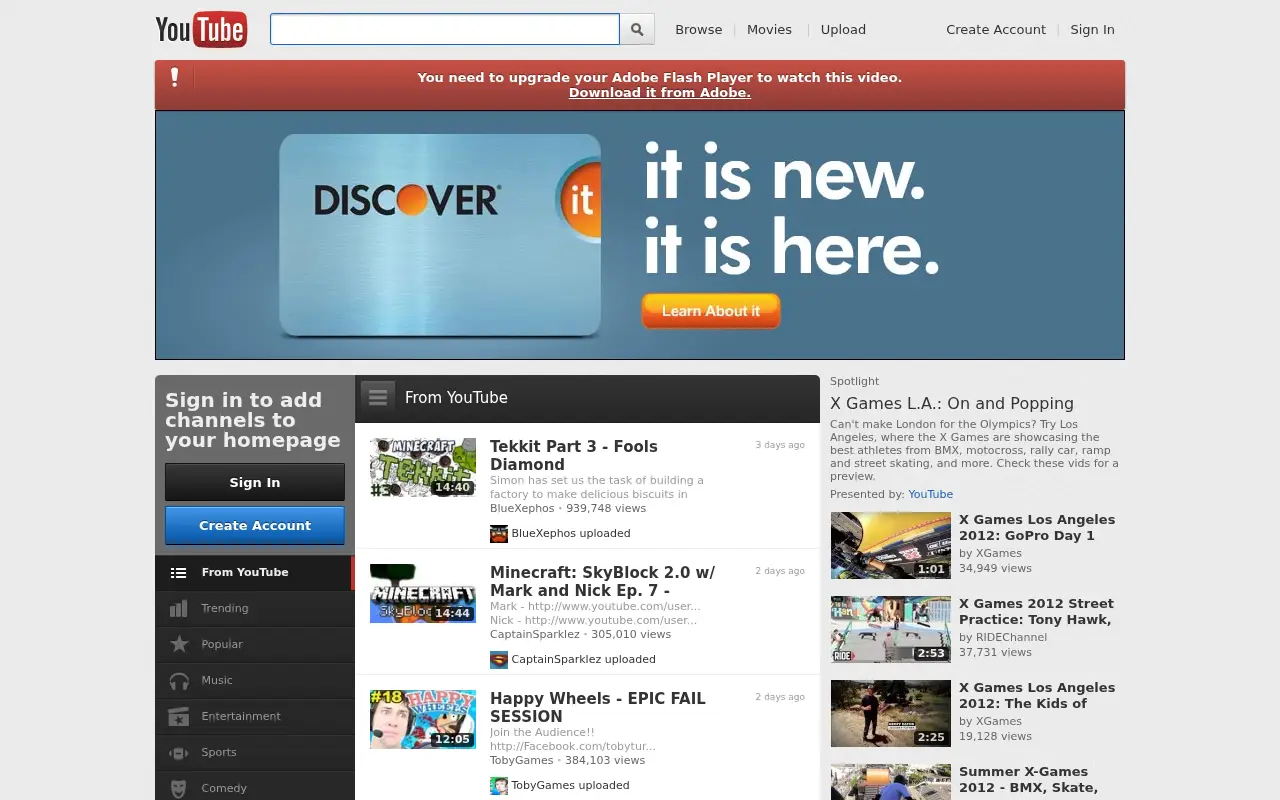Open the Tekkit Part 3 - Fools Diamond title
The width and height of the screenshot is (1280, 800).
tap(574, 455)
